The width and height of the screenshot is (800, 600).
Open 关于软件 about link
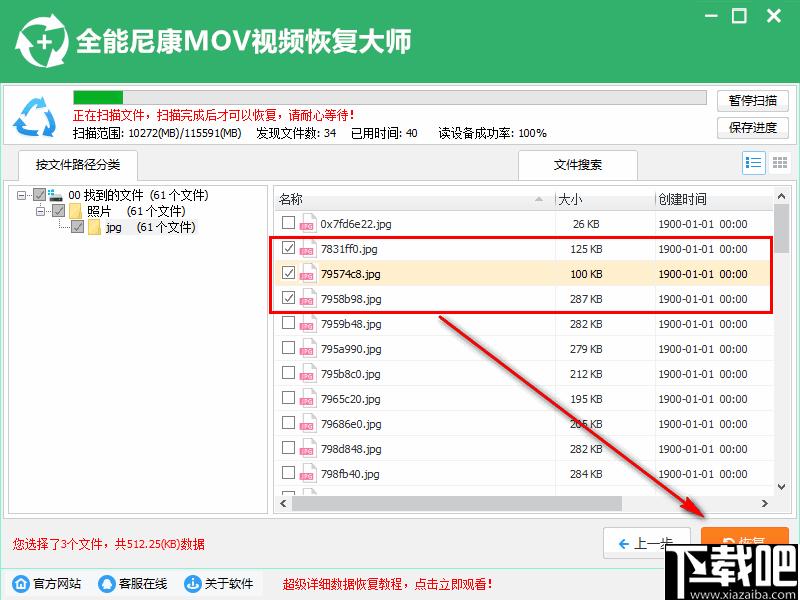point(219,584)
